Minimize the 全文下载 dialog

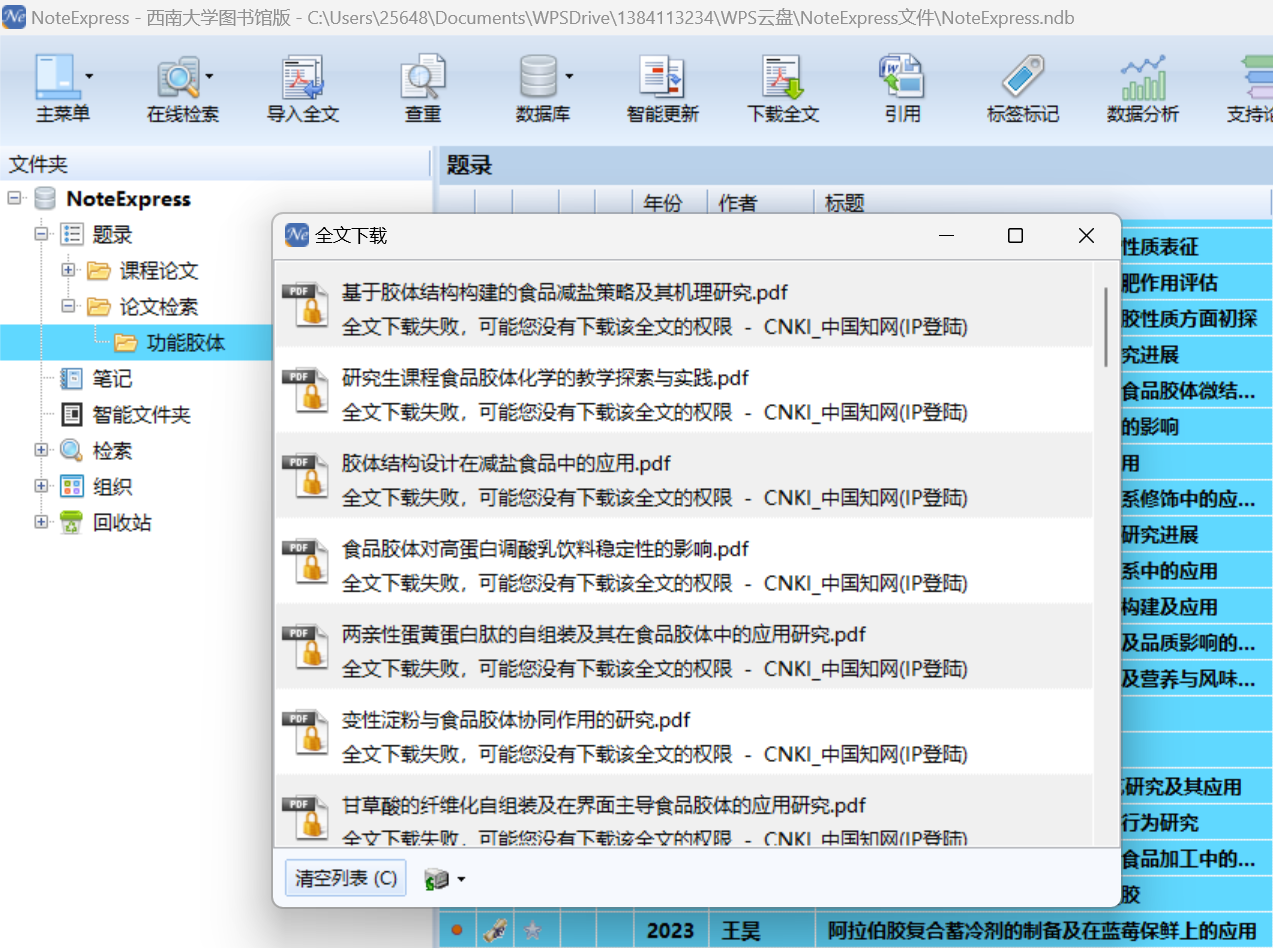946,235
